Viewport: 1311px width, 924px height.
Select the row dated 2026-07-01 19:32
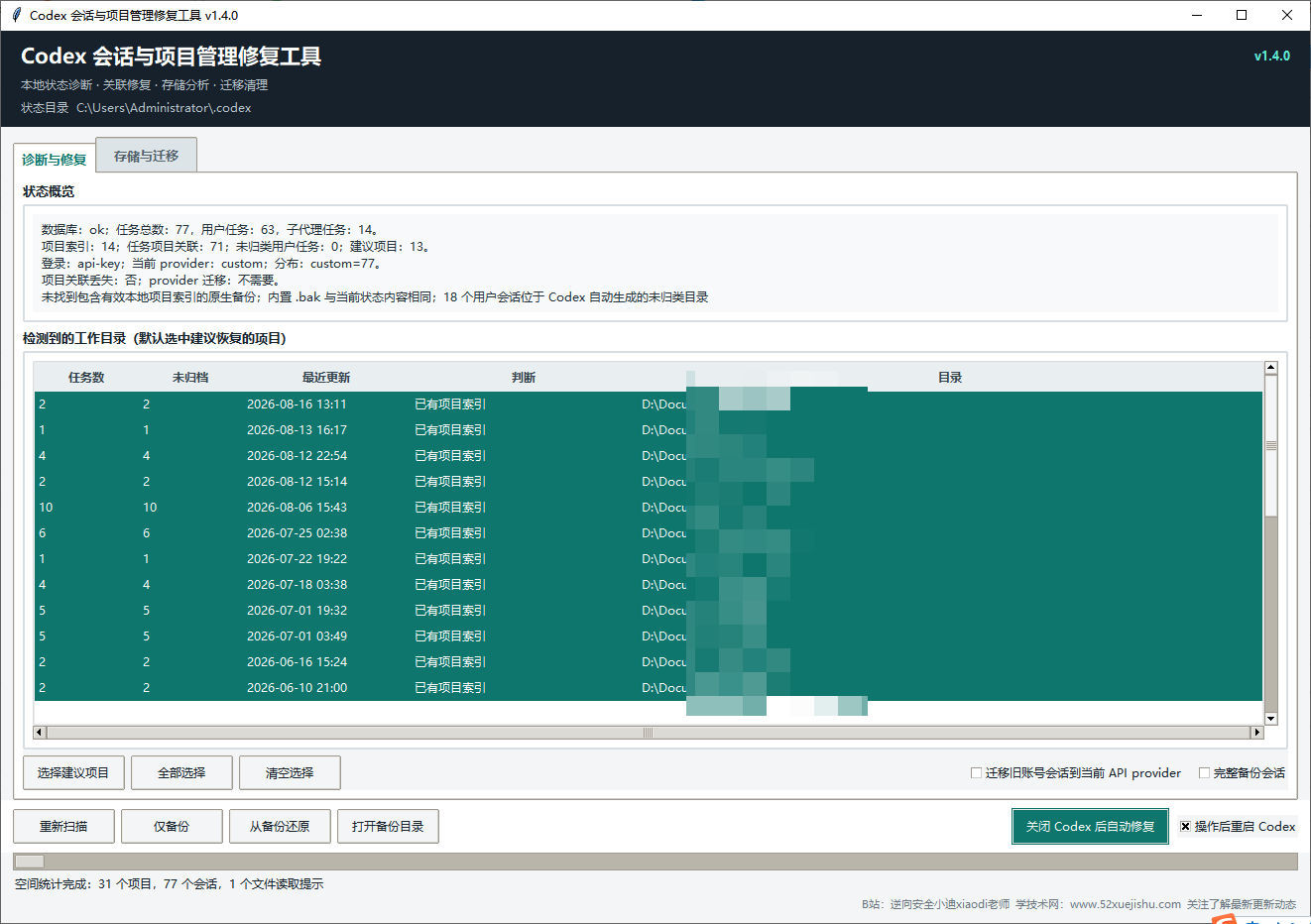[649, 611]
